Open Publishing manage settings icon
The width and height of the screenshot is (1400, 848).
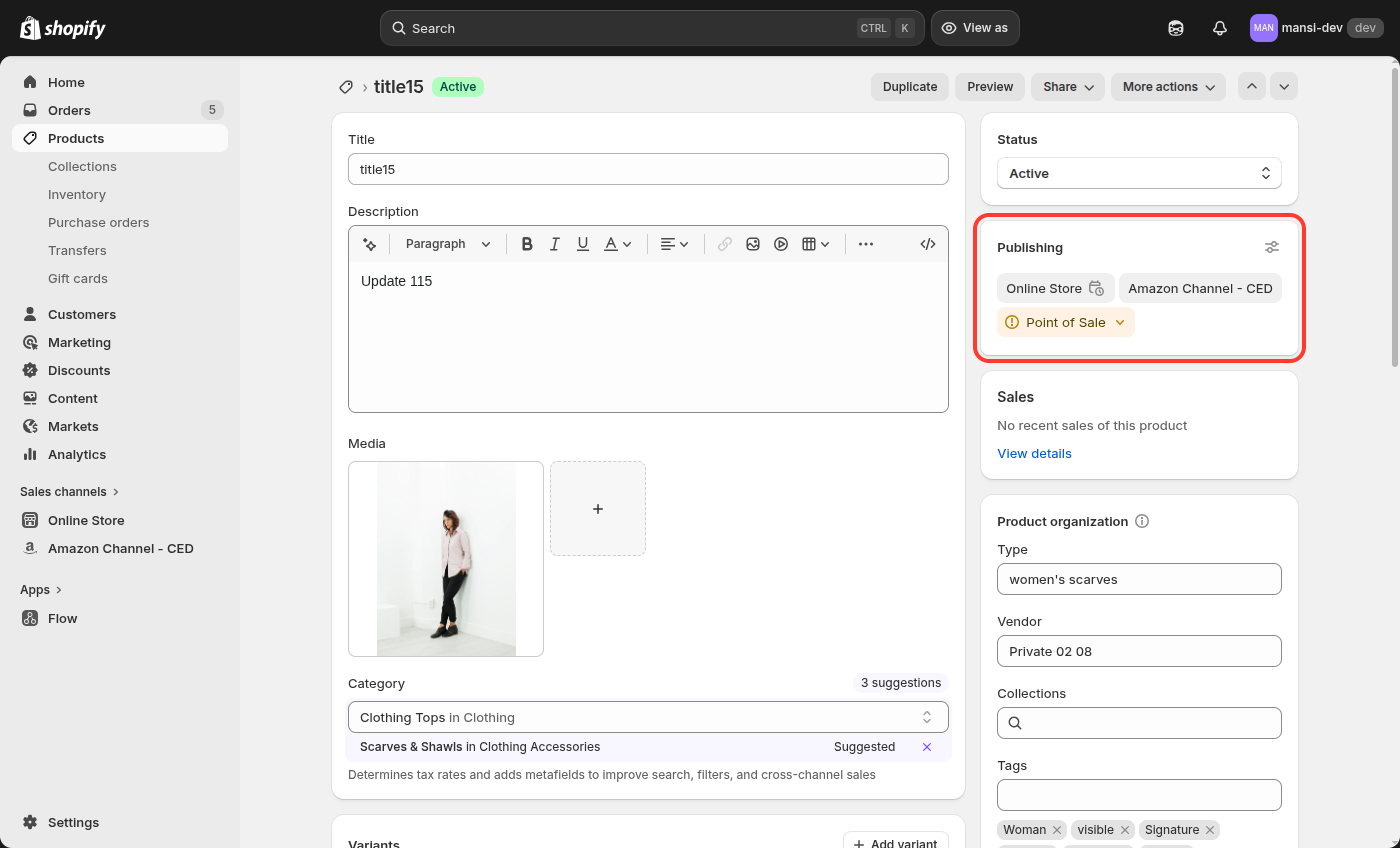(x=1271, y=247)
